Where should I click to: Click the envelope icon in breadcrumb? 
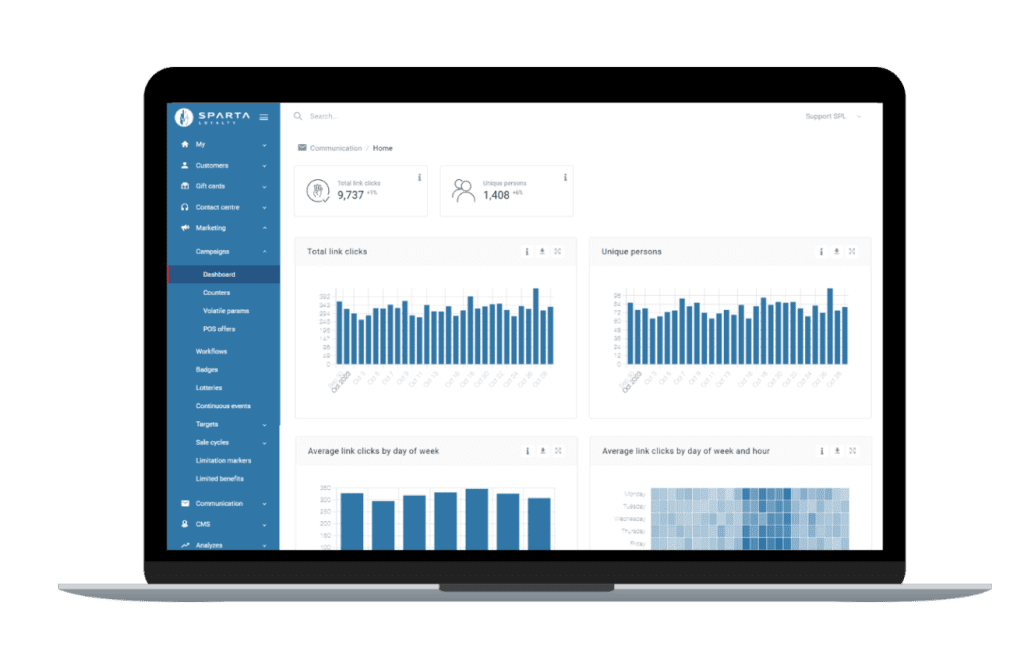click(x=302, y=148)
